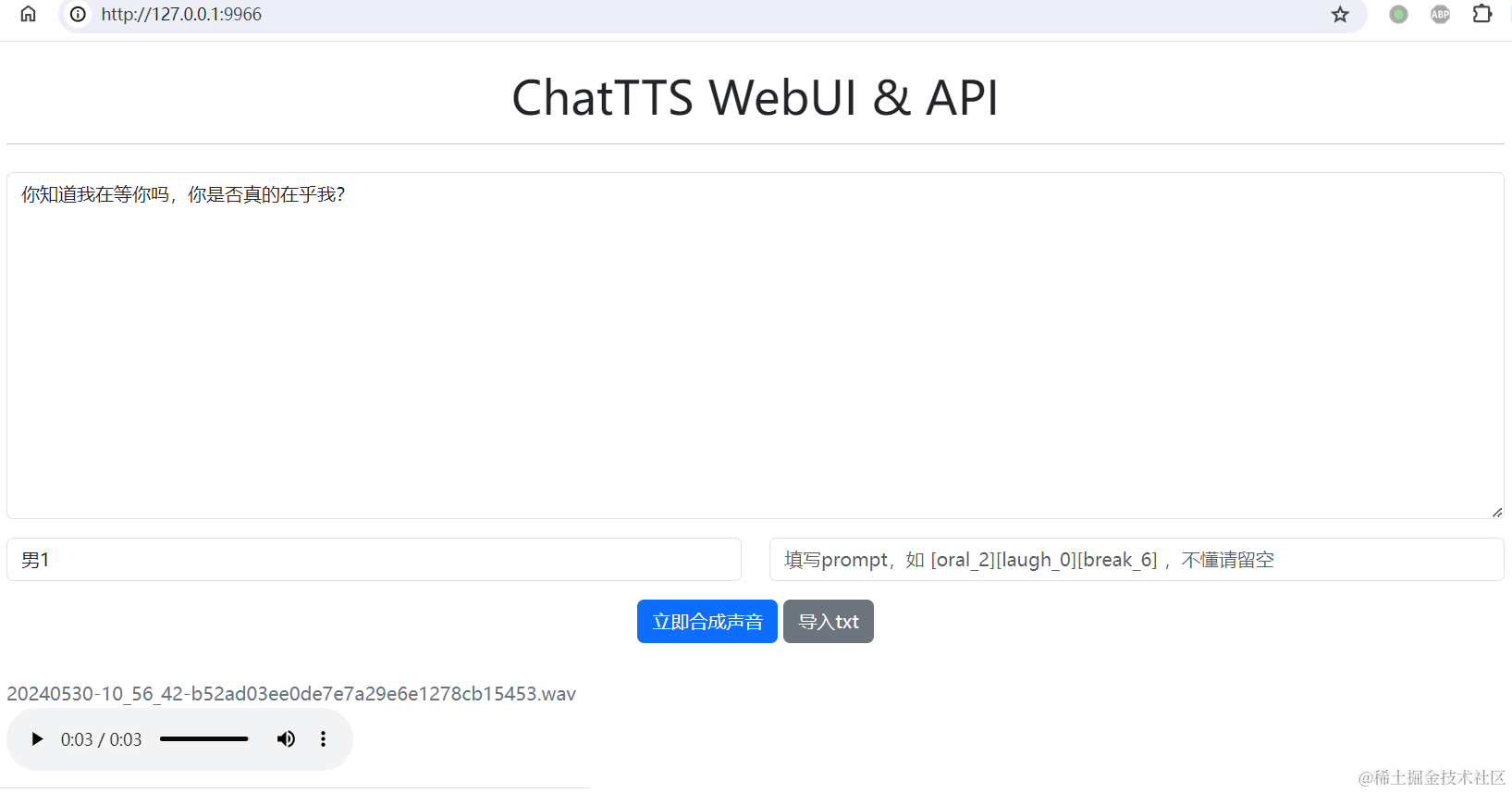The width and height of the screenshot is (1512, 793).
Task: Click the browser home icon
Action: 29,14
